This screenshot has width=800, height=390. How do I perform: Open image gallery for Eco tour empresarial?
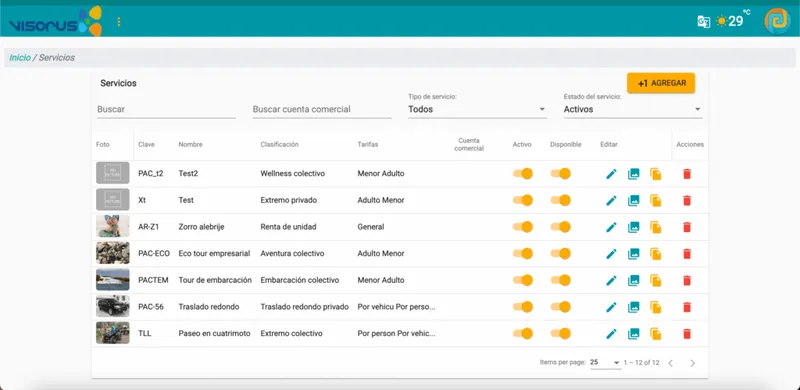[x=634, y=254]
